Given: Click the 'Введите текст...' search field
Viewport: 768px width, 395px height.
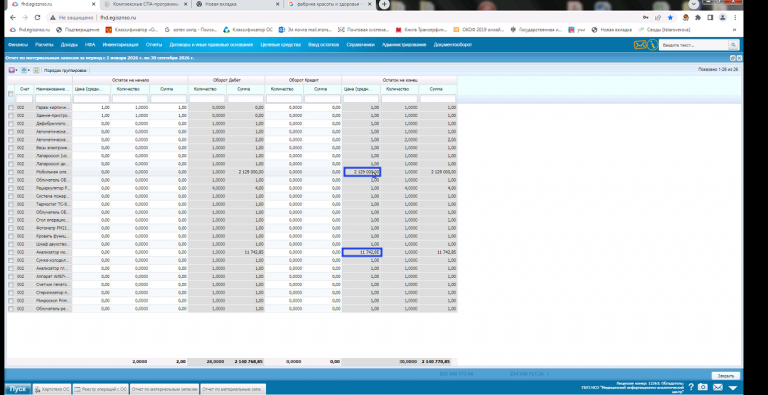Looking at the screenshot, I should point(694,45).
